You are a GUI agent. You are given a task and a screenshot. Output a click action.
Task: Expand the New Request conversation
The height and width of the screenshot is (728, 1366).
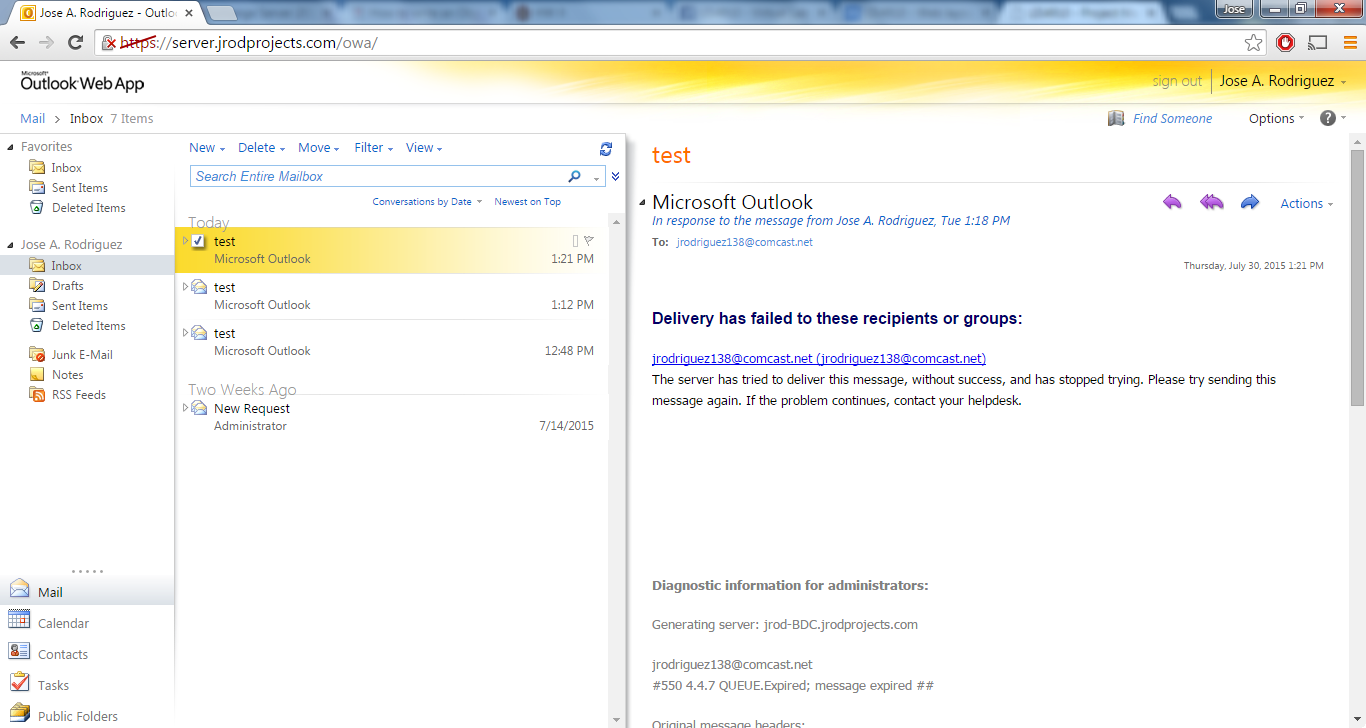point(186,408)
